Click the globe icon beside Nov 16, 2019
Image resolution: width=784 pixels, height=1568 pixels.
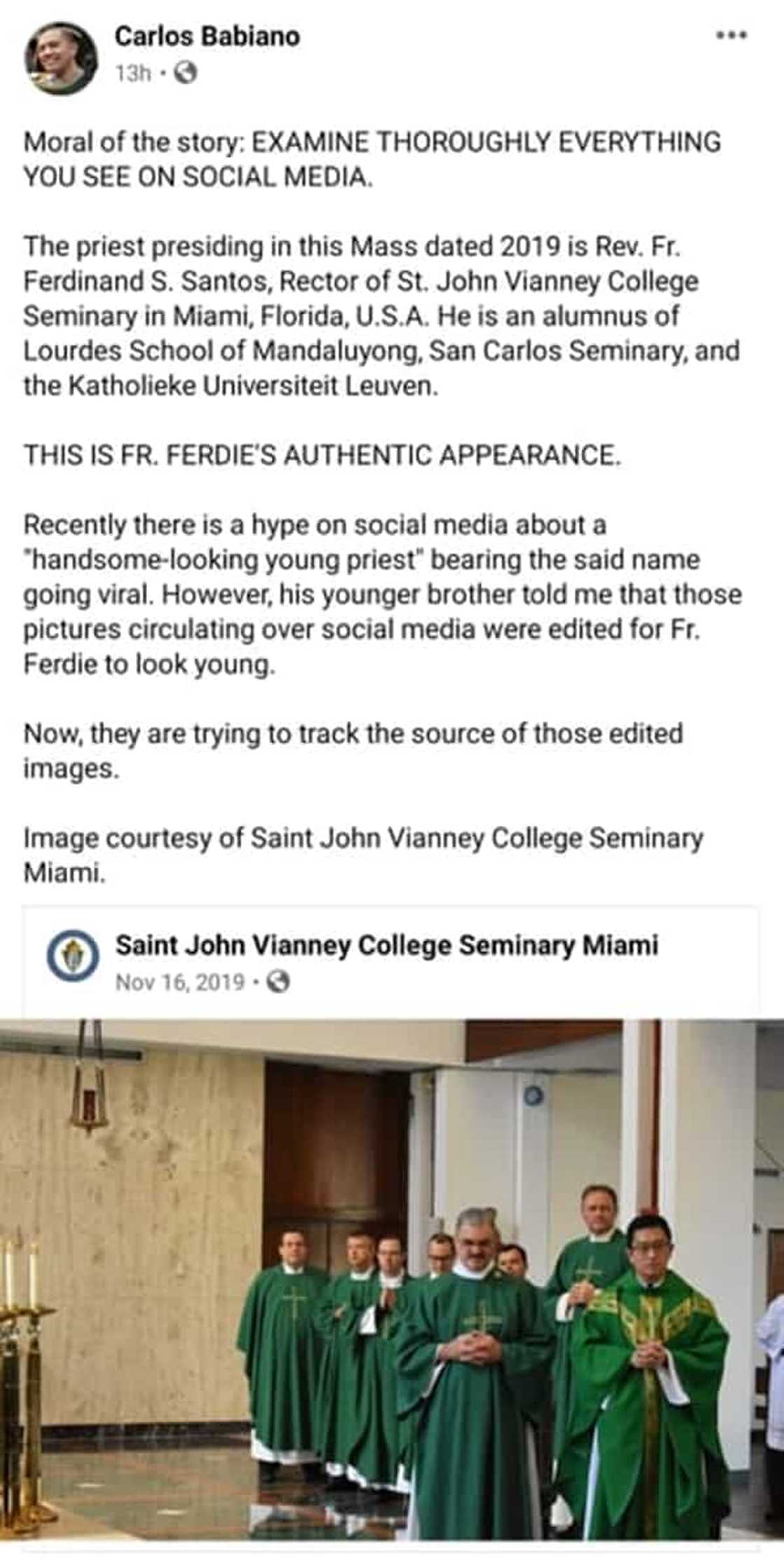pyautogui.click(x=279, y=983)
